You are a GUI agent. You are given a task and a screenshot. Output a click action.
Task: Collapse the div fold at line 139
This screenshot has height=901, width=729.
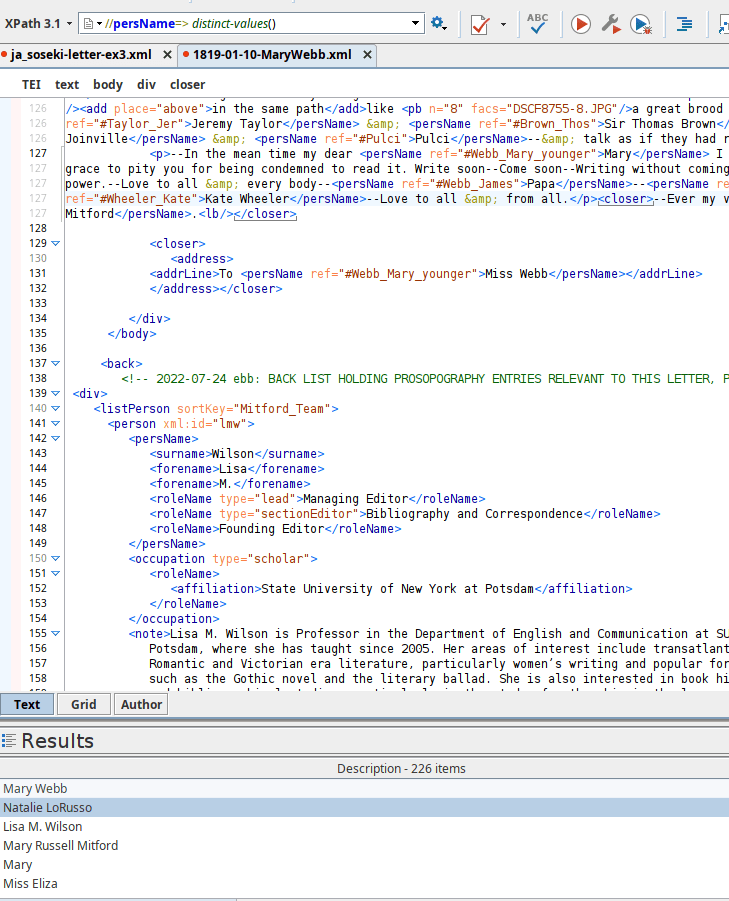(x=56, y=393)
